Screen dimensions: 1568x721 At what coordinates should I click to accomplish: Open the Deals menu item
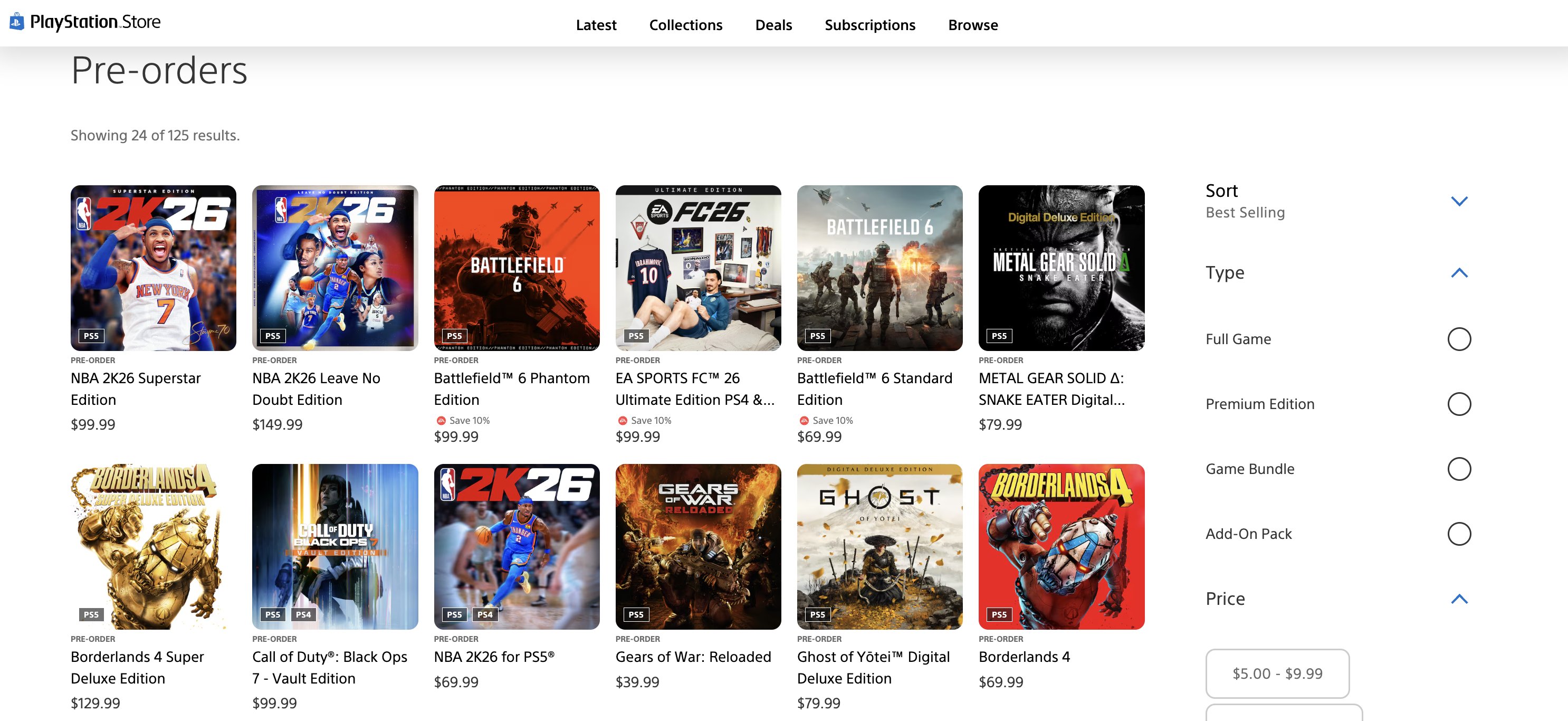(773, 25)
